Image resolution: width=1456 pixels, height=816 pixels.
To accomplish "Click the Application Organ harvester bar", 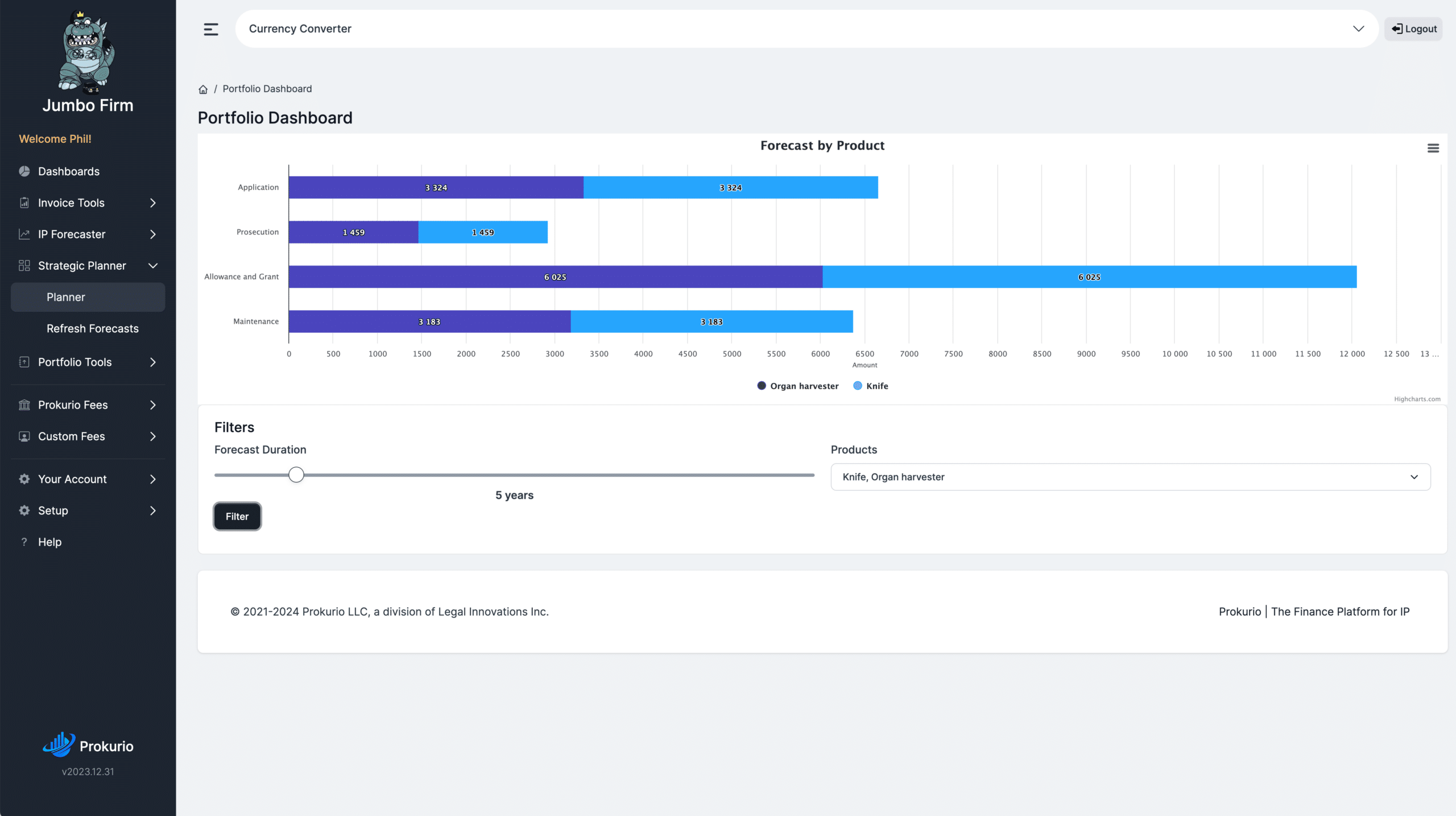I will pos(436,187).
